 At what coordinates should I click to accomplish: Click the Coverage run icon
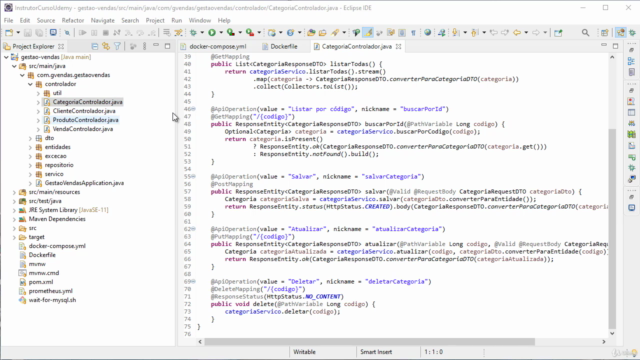231,33
